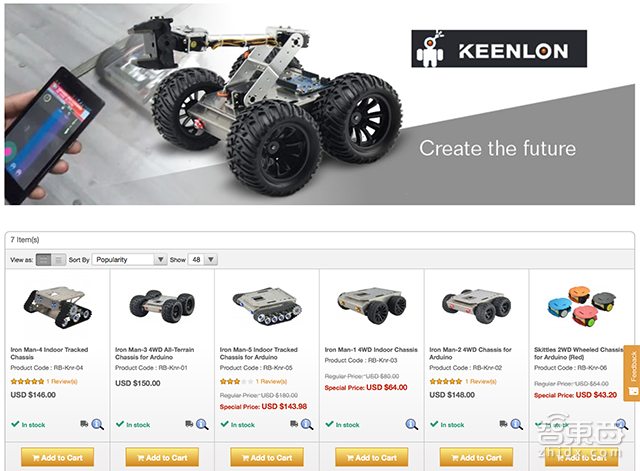Click magnifier icon for Iron Man-4 Tracked Chassis
Screen dimensions: 640x471
(98, 424)
